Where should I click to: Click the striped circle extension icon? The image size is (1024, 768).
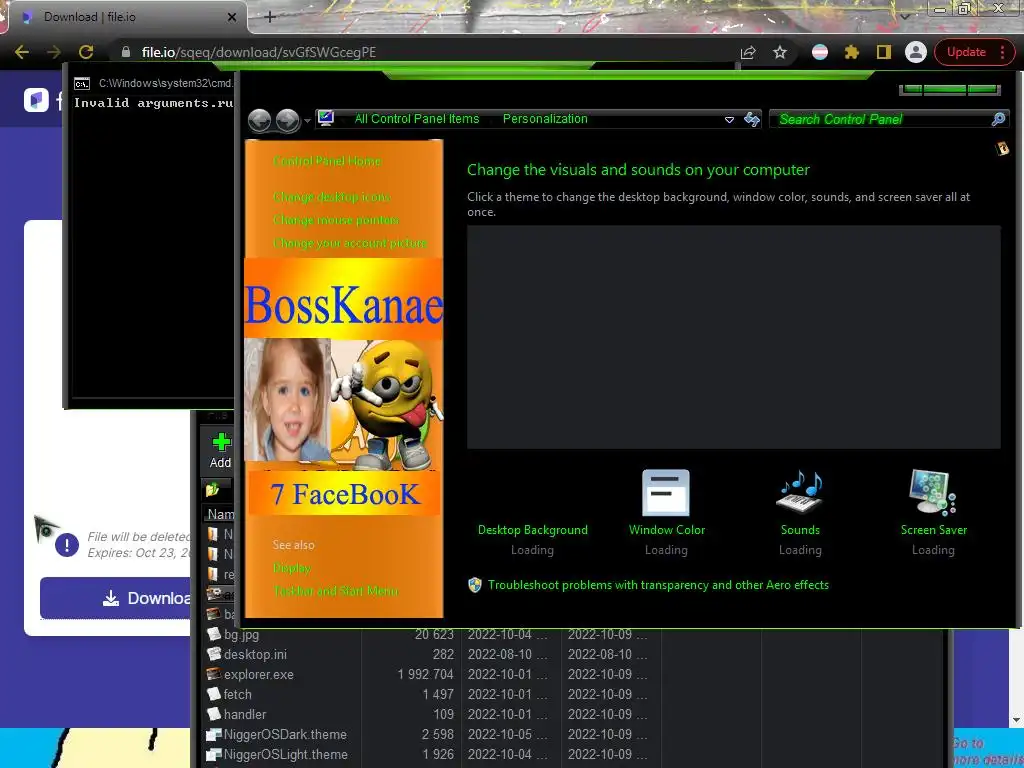[820, 52]
